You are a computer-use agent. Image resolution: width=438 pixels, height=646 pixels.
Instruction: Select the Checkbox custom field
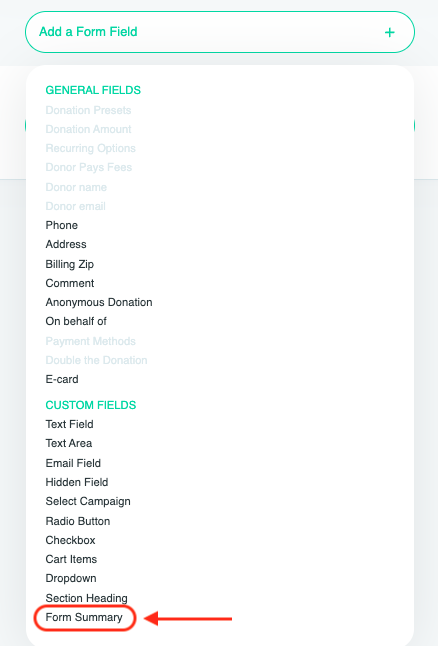70,540
